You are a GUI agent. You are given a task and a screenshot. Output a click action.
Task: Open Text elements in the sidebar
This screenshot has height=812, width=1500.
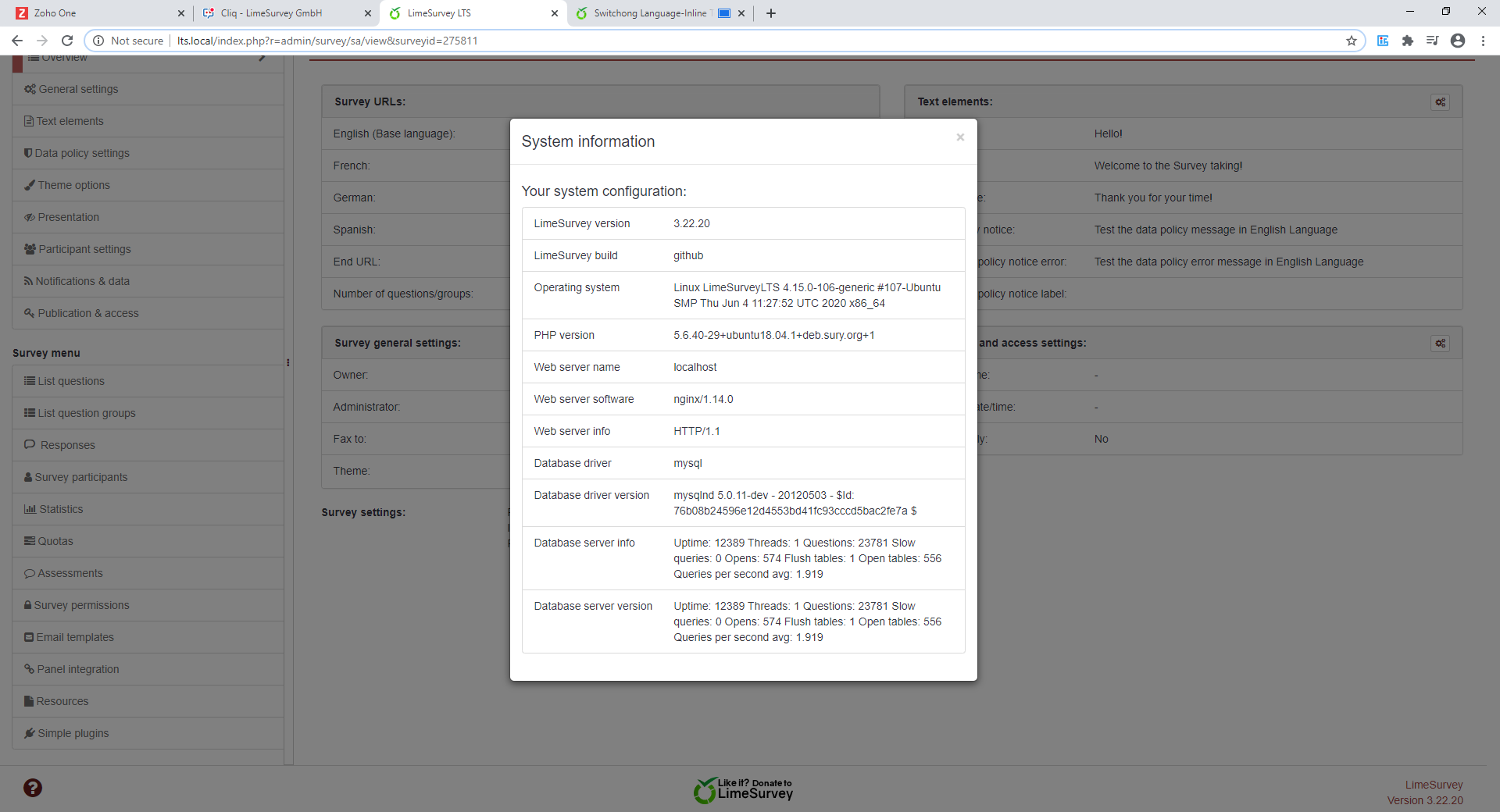[x=148, y=121]
